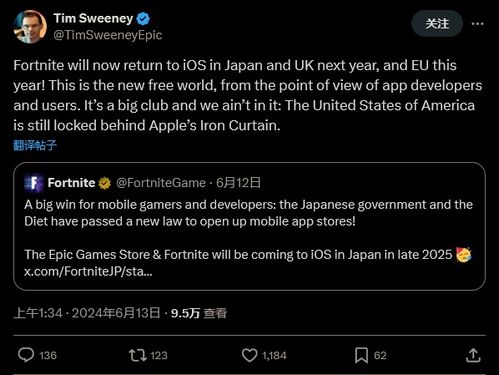Click 翻译帖子 to translate the post
Image resolution: width=499 pixels, height=375 pixels.
point(35,145)
